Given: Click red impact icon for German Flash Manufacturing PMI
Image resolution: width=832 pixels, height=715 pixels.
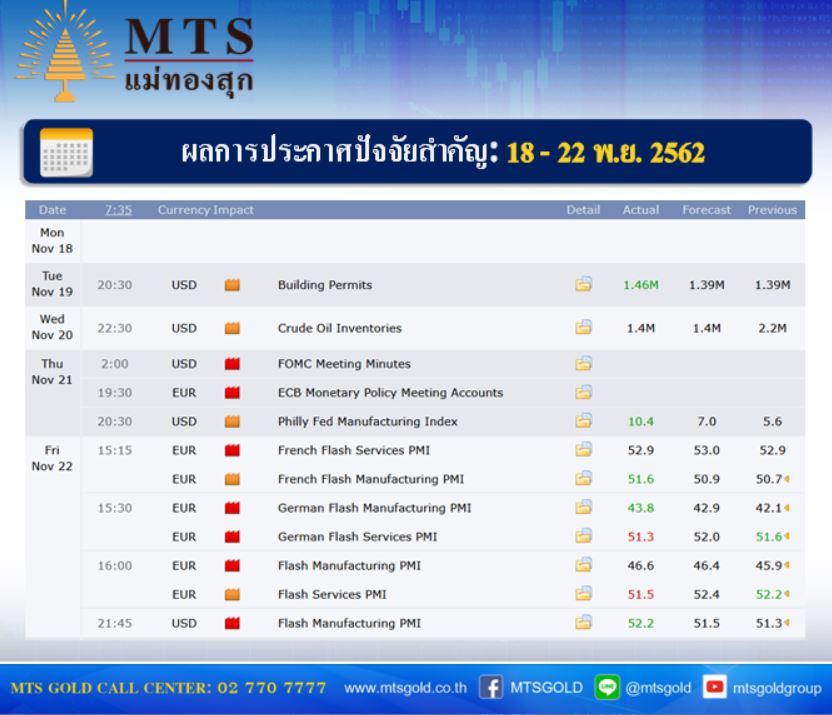Looking at the screenshot, I should coord(232,508).
